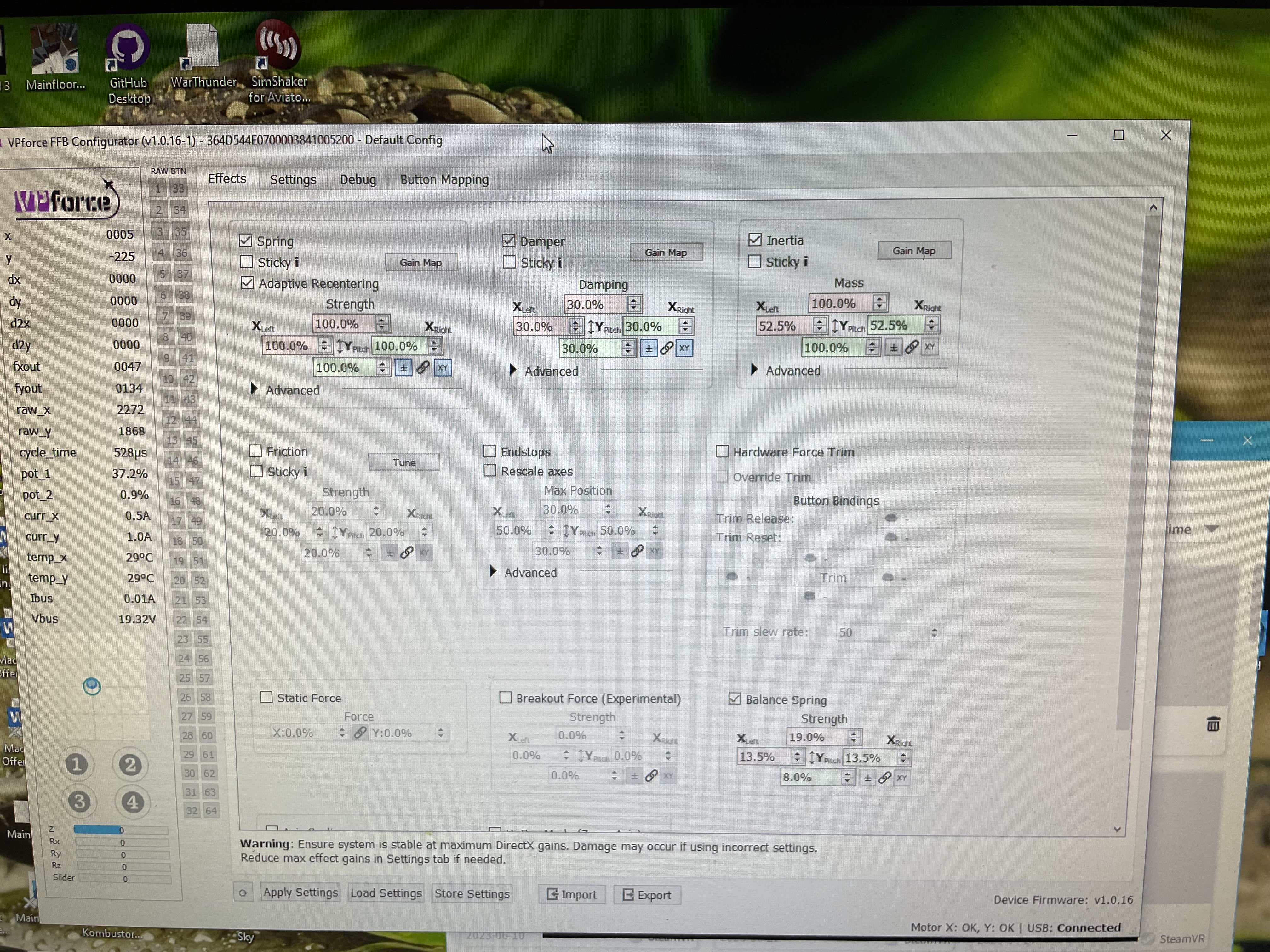Expand Advanced options under Damper

coord(513,371)
